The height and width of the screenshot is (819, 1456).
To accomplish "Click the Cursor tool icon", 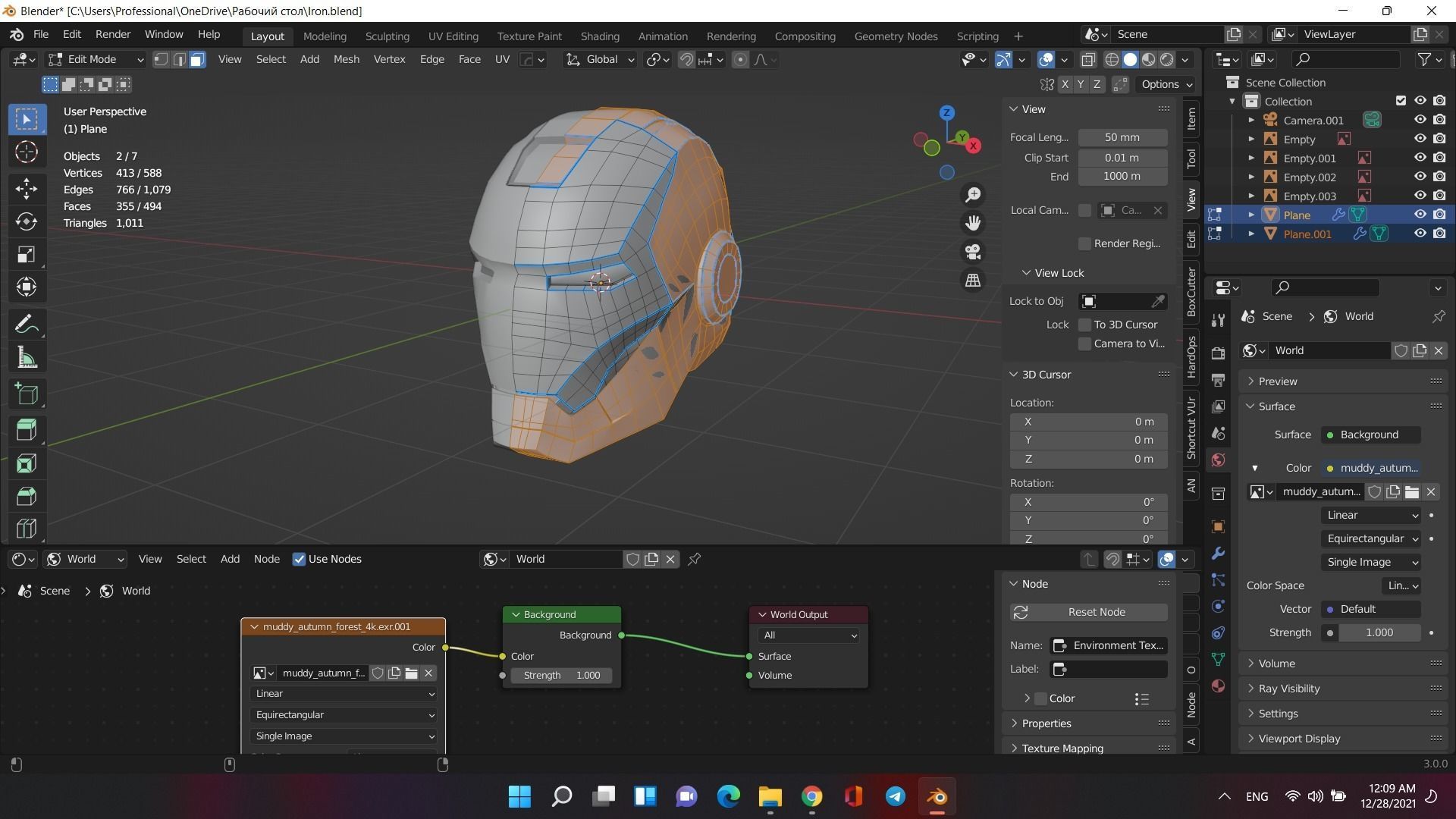I will (x=27, y=152).
